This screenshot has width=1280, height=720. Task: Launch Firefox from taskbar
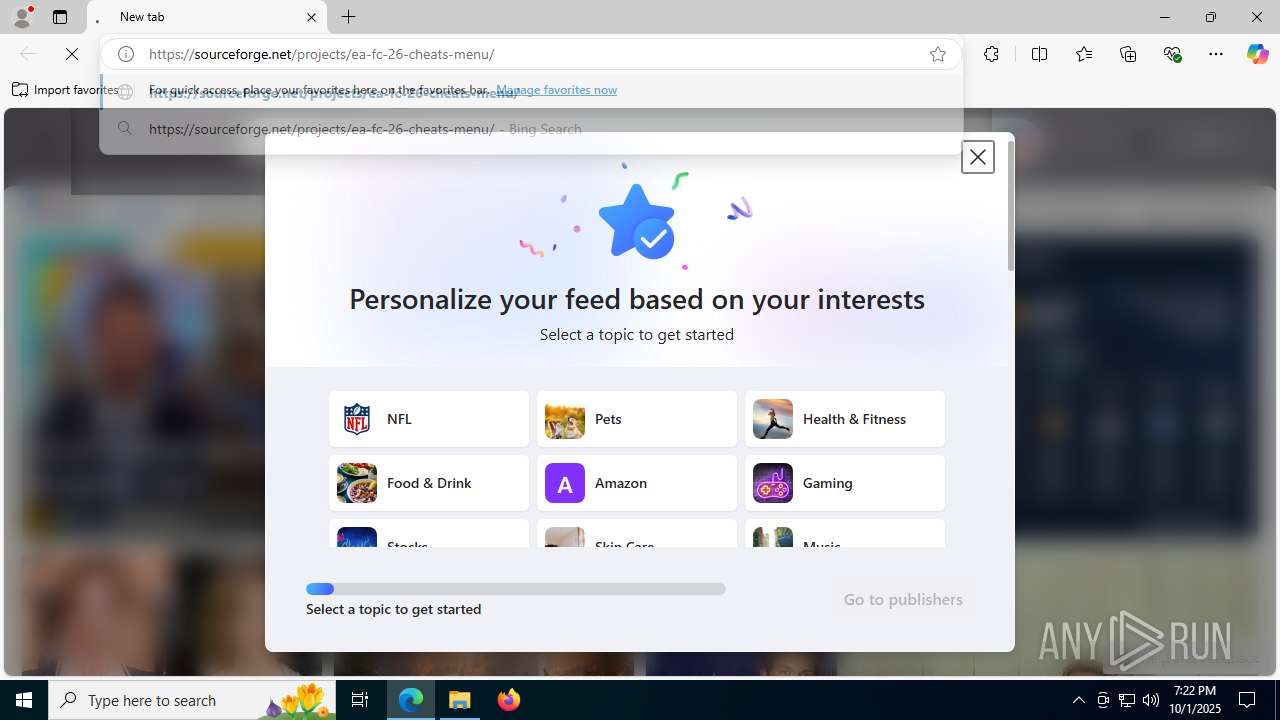coord(509,700)
